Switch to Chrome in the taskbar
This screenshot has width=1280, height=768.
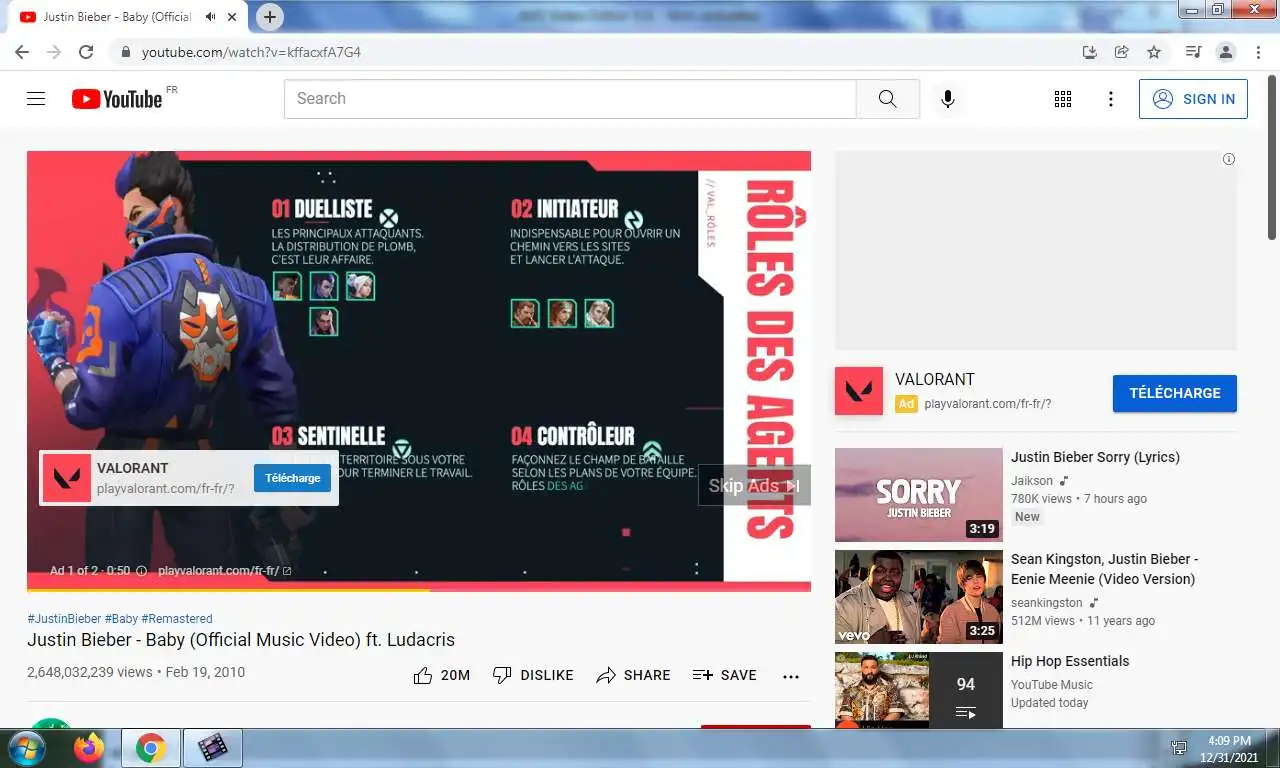pos(151,748)
